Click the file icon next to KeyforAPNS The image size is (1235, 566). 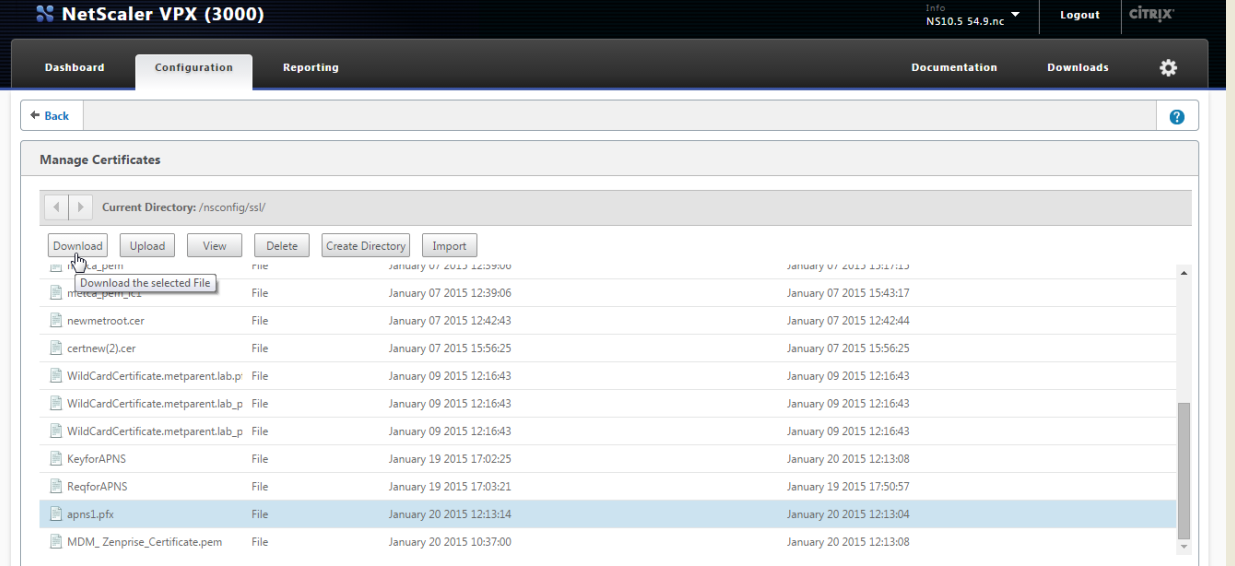tap(56, 459)
